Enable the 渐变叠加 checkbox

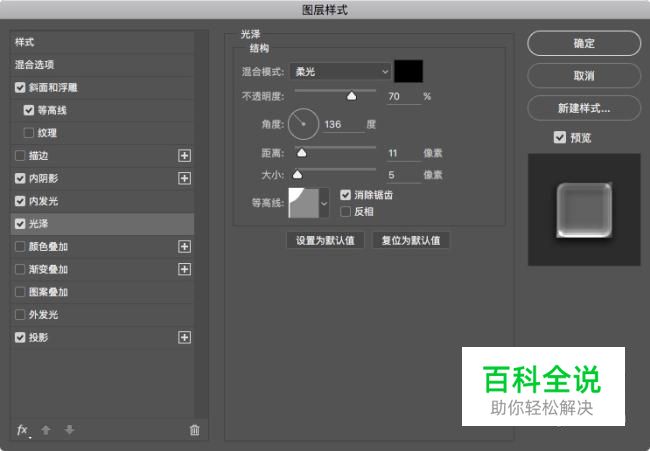coord(20,269)
